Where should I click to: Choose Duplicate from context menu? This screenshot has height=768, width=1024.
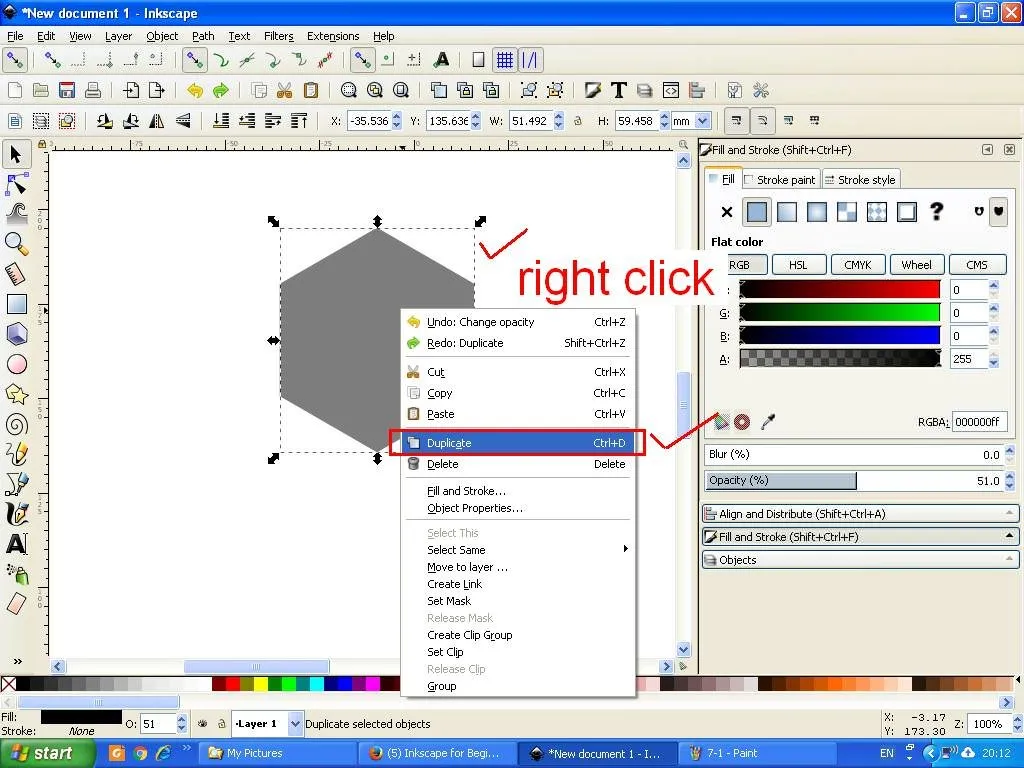[x=518, y=443]
